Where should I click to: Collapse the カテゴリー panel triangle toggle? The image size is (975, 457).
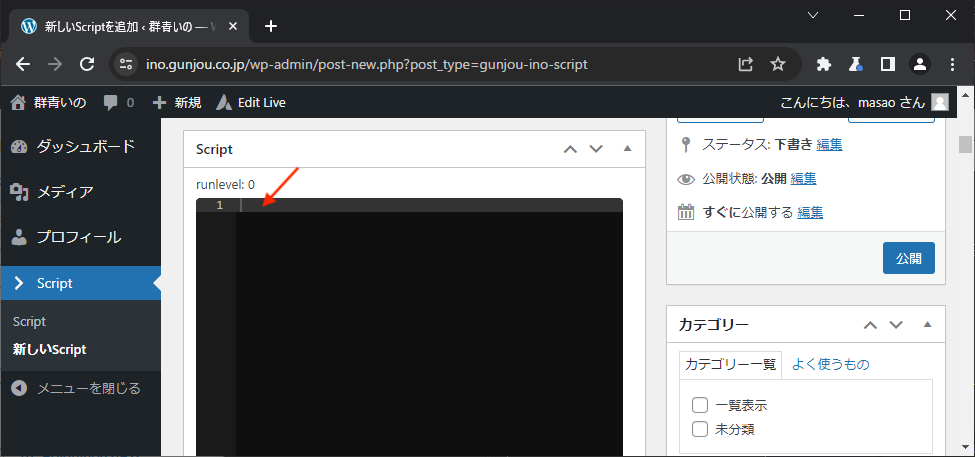coord(927,325)
